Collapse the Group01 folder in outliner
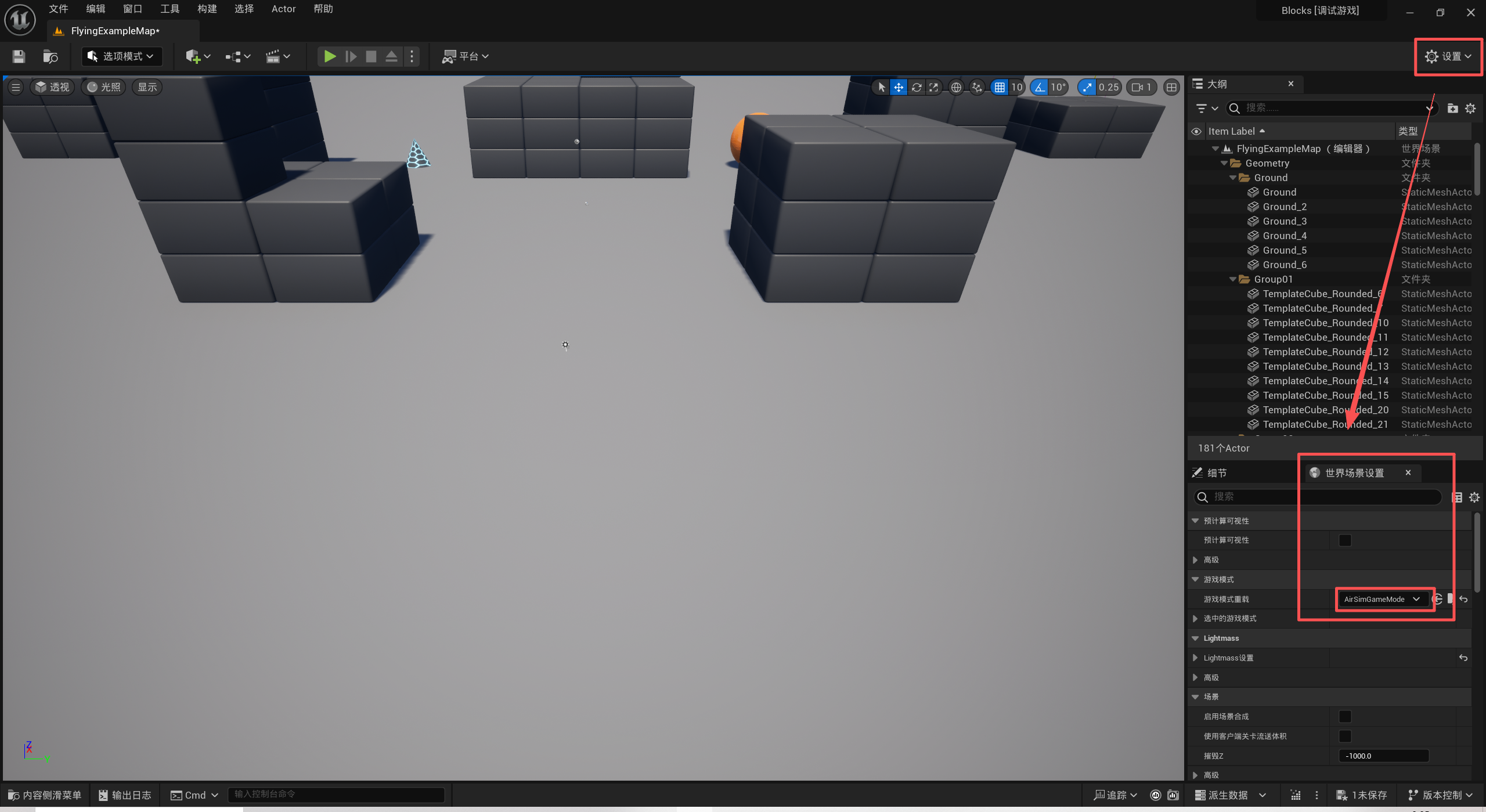Screen dimensions: 1486x812 click(1232, 279)
